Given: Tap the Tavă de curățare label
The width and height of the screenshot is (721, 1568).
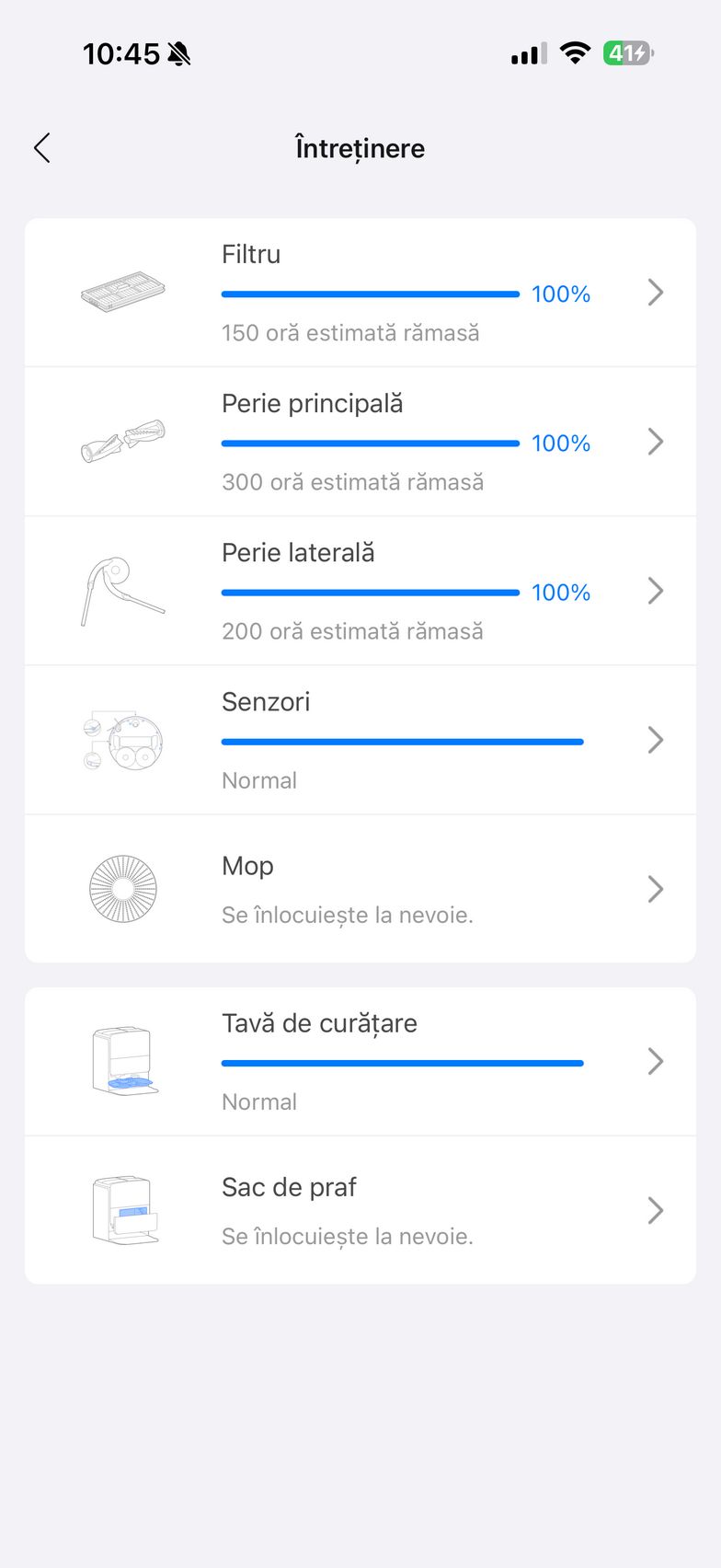Looking at the screenshot, I should click(x=319, y=1023).
